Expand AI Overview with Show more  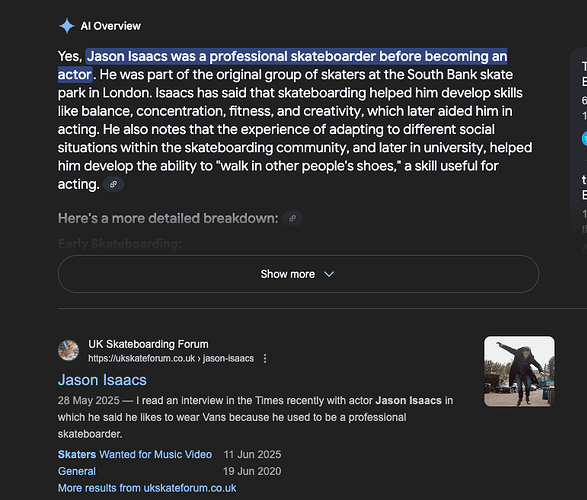click(x=298, y=274)
